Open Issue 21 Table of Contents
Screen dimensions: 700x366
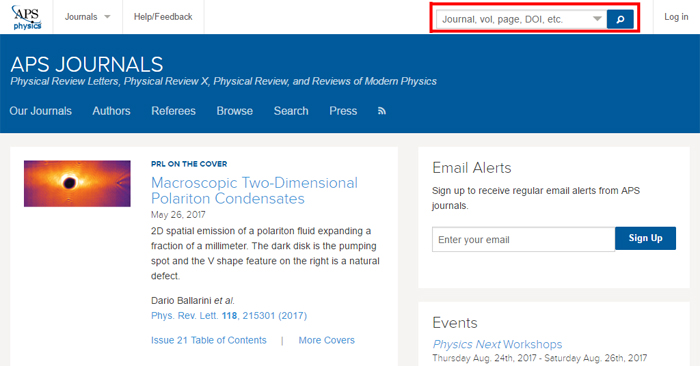tap(208, 340)
